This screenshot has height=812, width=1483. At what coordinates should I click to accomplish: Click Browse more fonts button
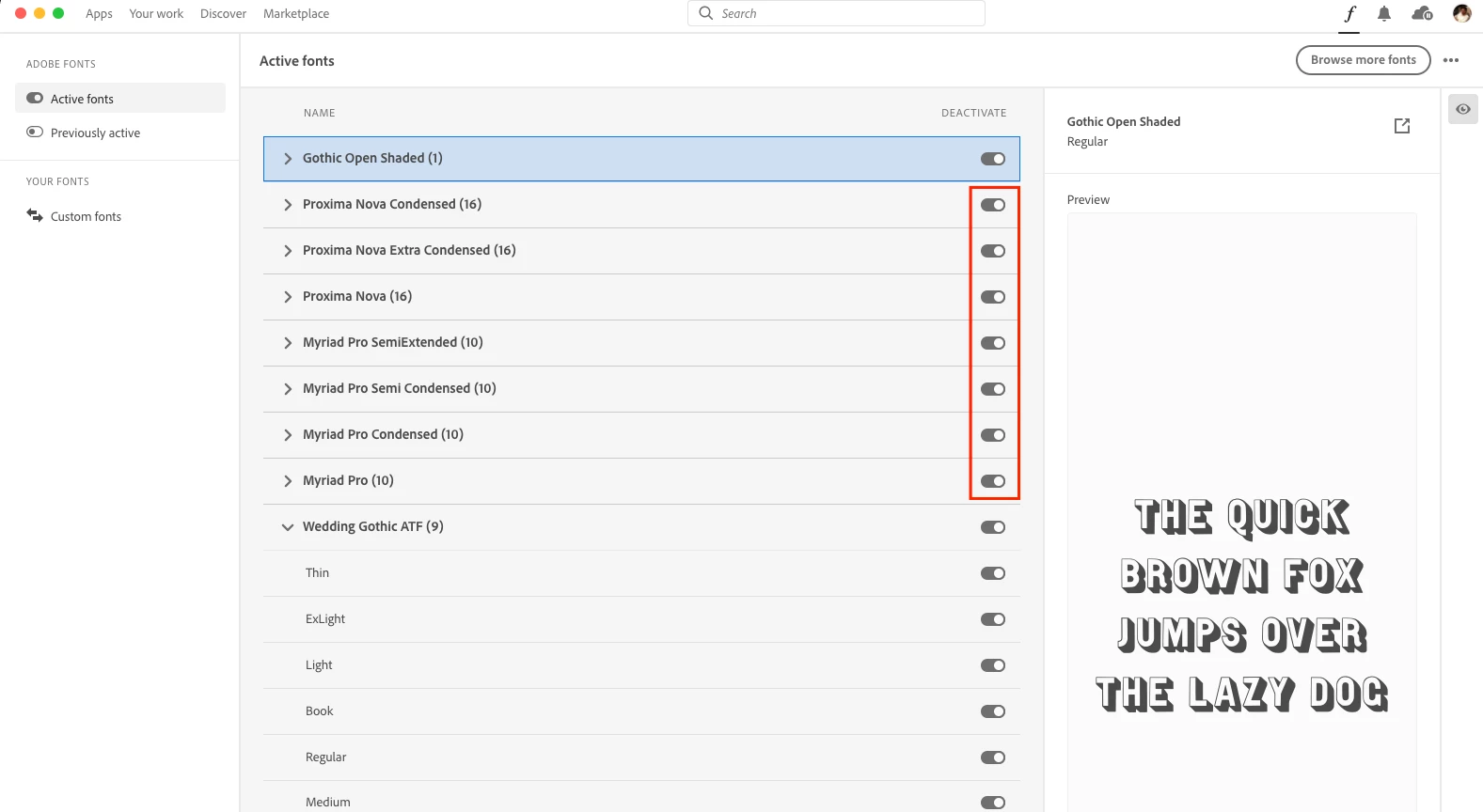coord(1364,60)
